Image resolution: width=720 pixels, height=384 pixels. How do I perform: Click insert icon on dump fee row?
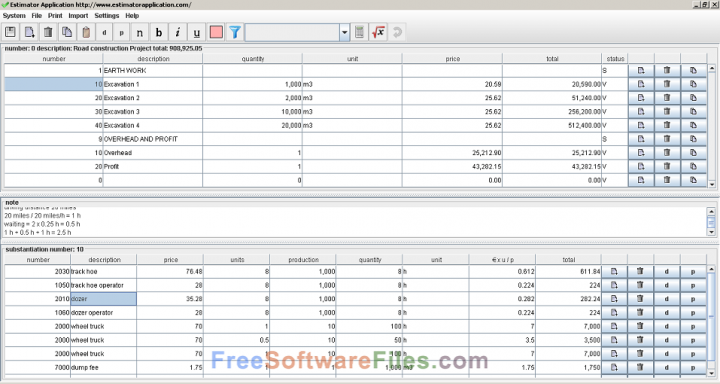coord(614,367)
